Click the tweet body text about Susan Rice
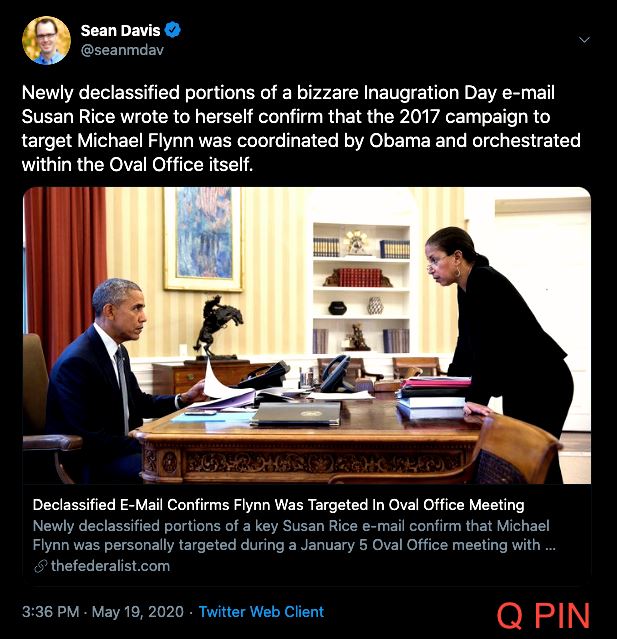The width and height of the screenshot is (617, 639). 301,128
